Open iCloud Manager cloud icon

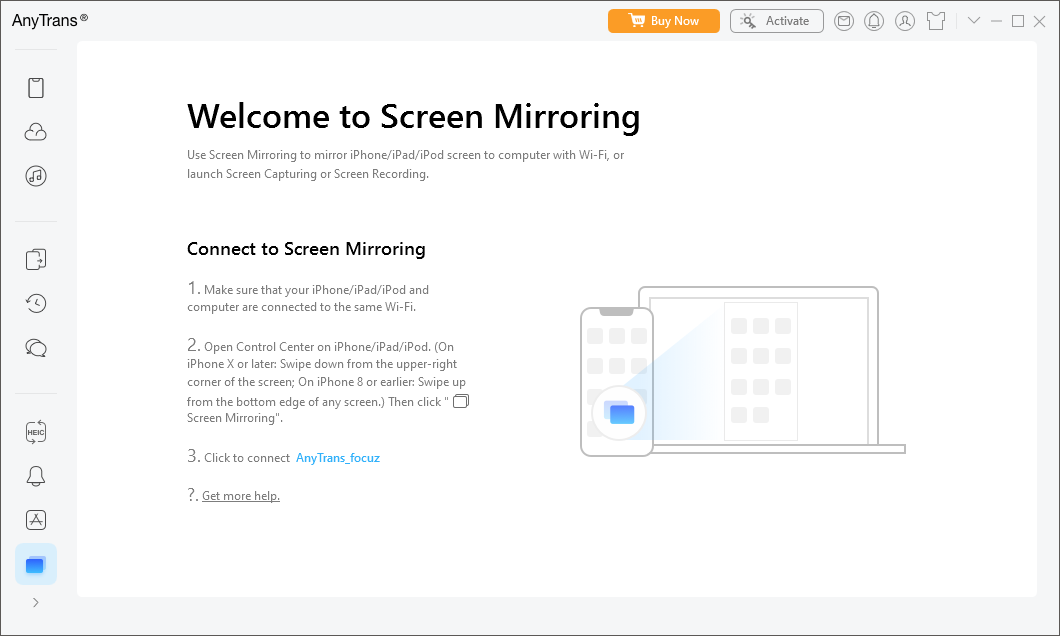36,132
